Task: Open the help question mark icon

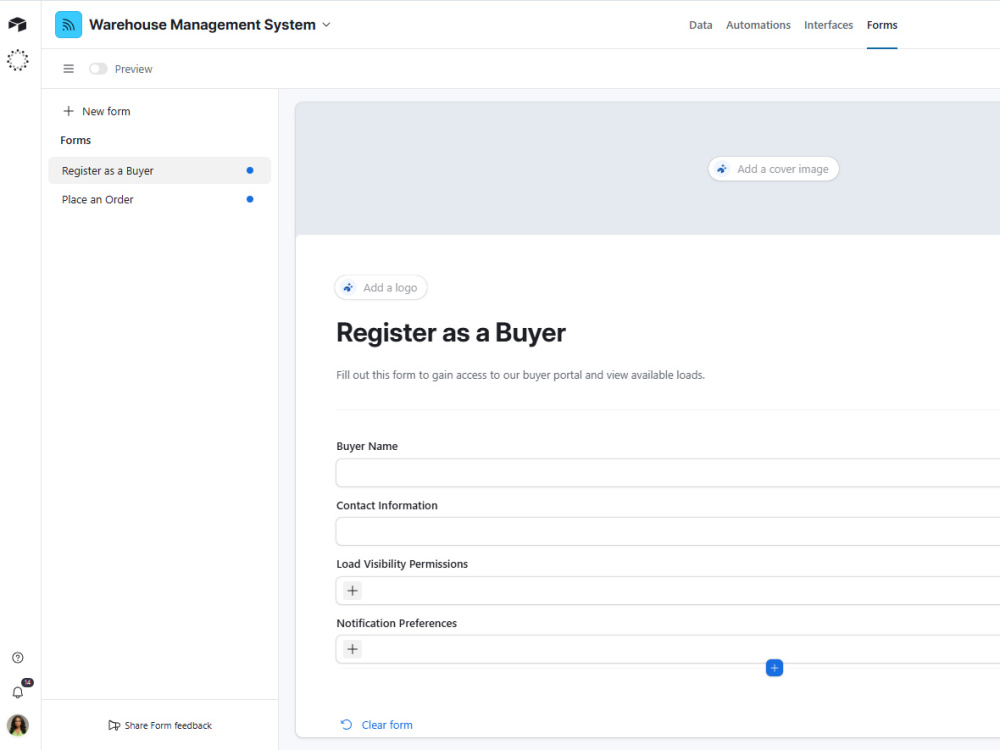Action: tap(18, 658)
